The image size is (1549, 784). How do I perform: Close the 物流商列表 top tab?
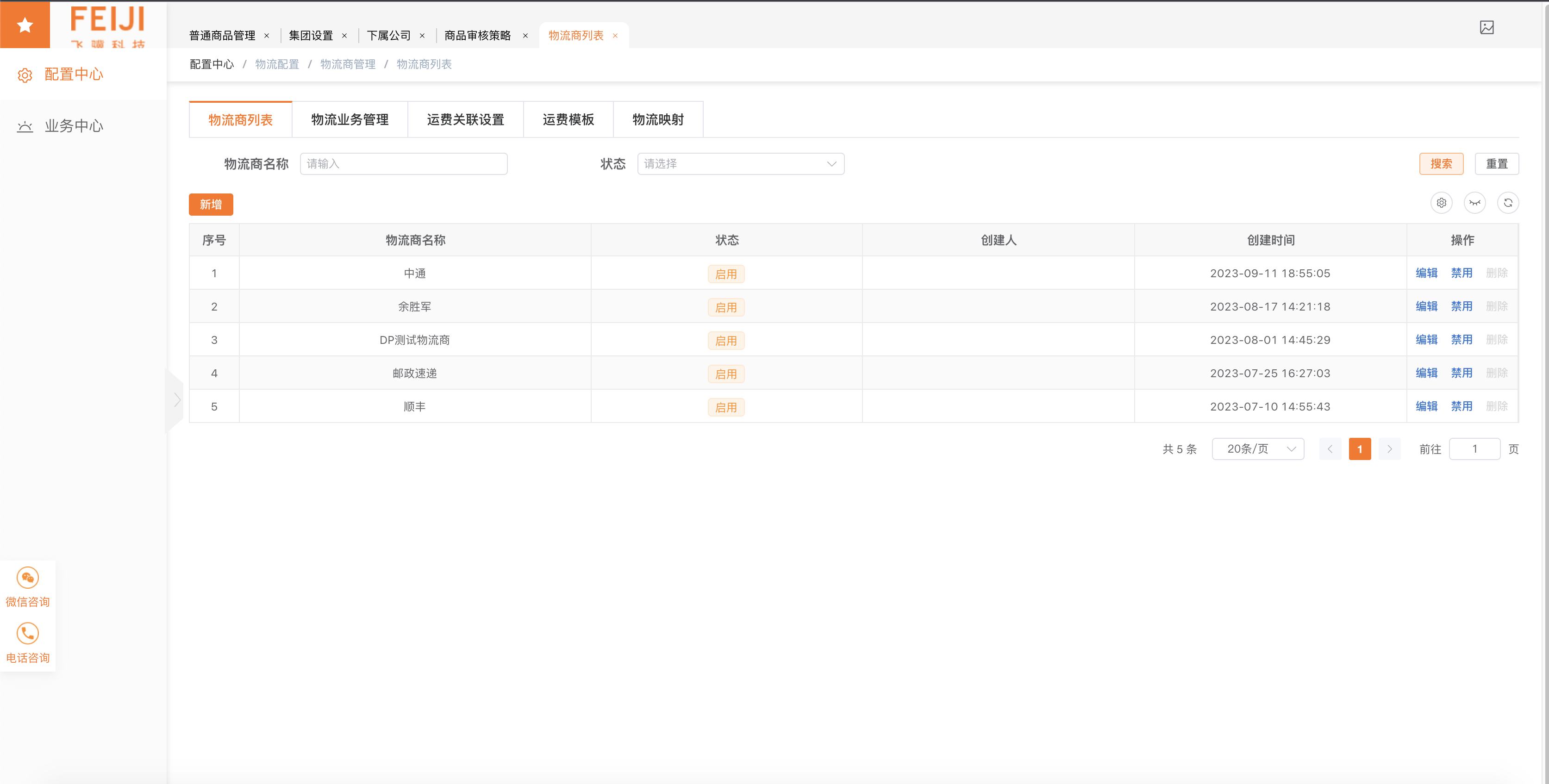[x=615, y=36]
